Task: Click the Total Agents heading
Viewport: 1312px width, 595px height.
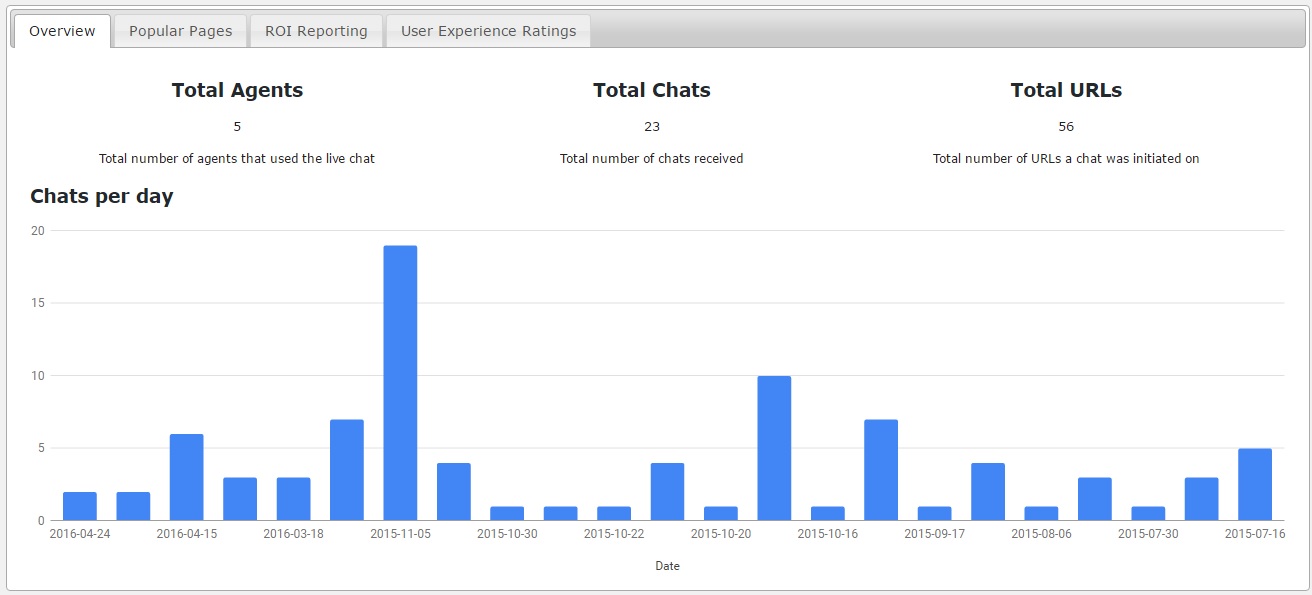Action: pyautogui.click(x=237, y=90)
